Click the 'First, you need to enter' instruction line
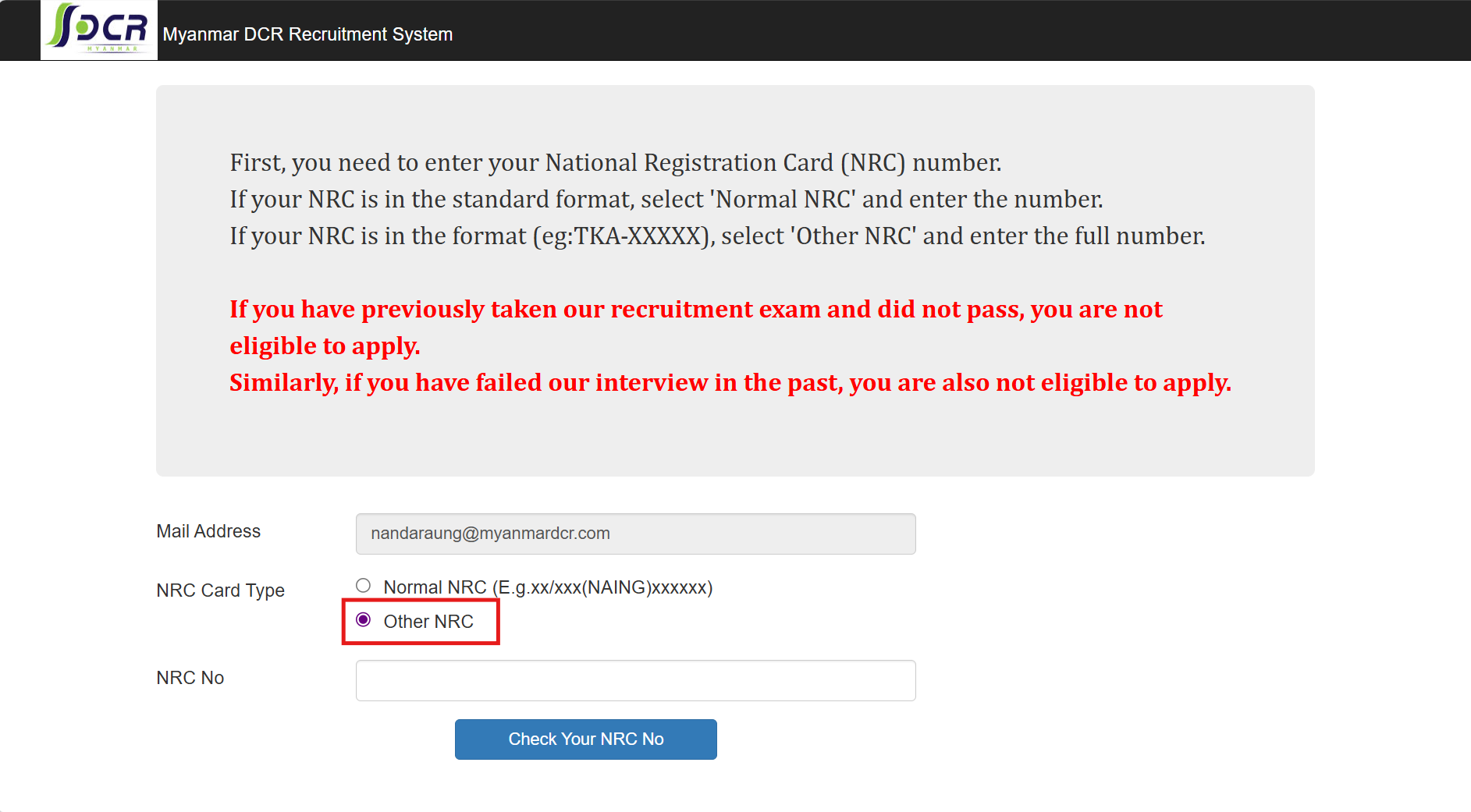1471x812 pixels. [x=615, y=163]
